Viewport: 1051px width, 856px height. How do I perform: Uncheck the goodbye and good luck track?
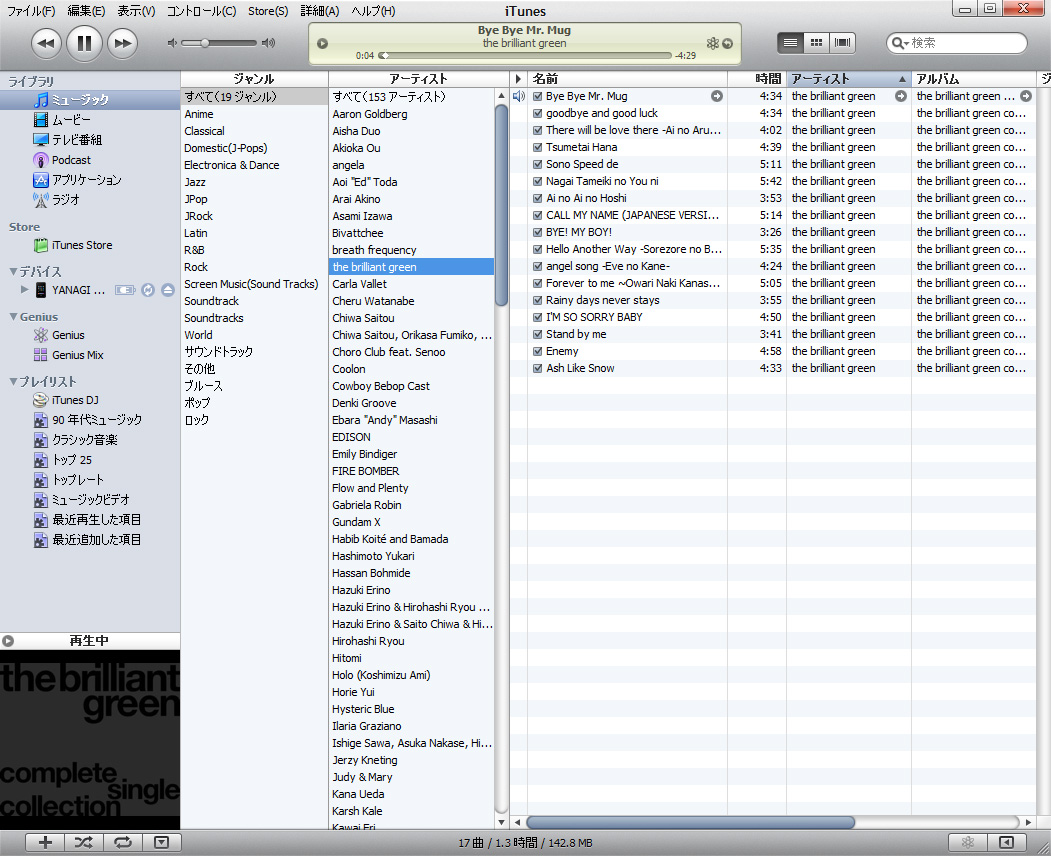[x=538, y=113]
